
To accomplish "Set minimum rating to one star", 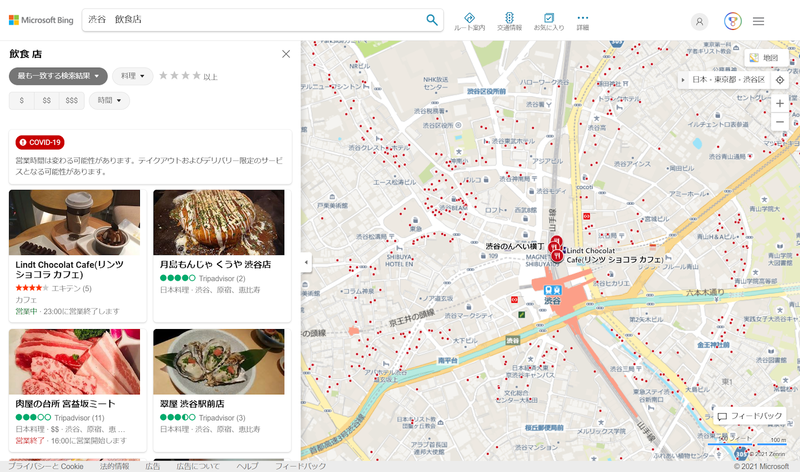I will (163, 76).
